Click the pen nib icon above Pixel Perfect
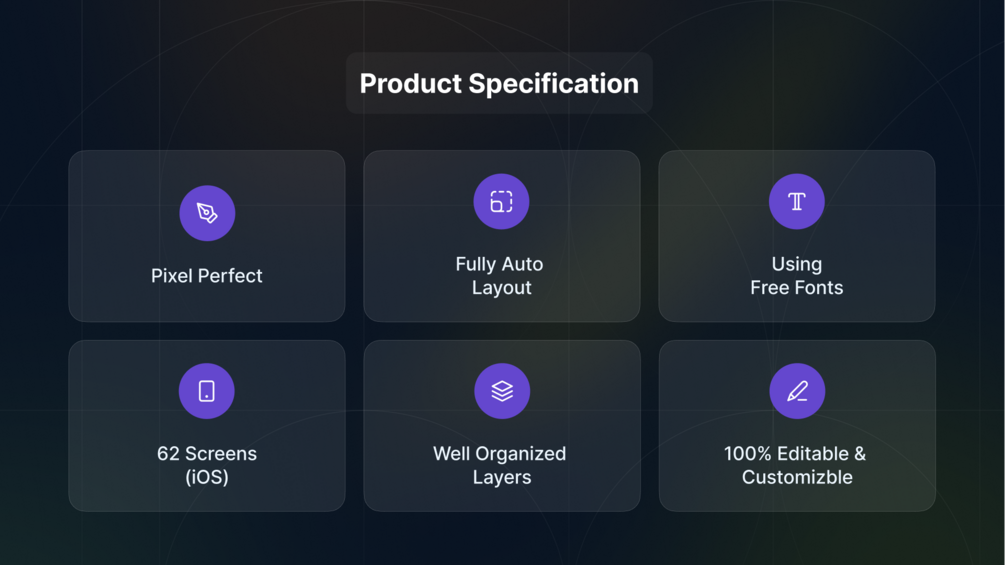The height and width of the screenshot is (565, 1005). tap(207, 213)
